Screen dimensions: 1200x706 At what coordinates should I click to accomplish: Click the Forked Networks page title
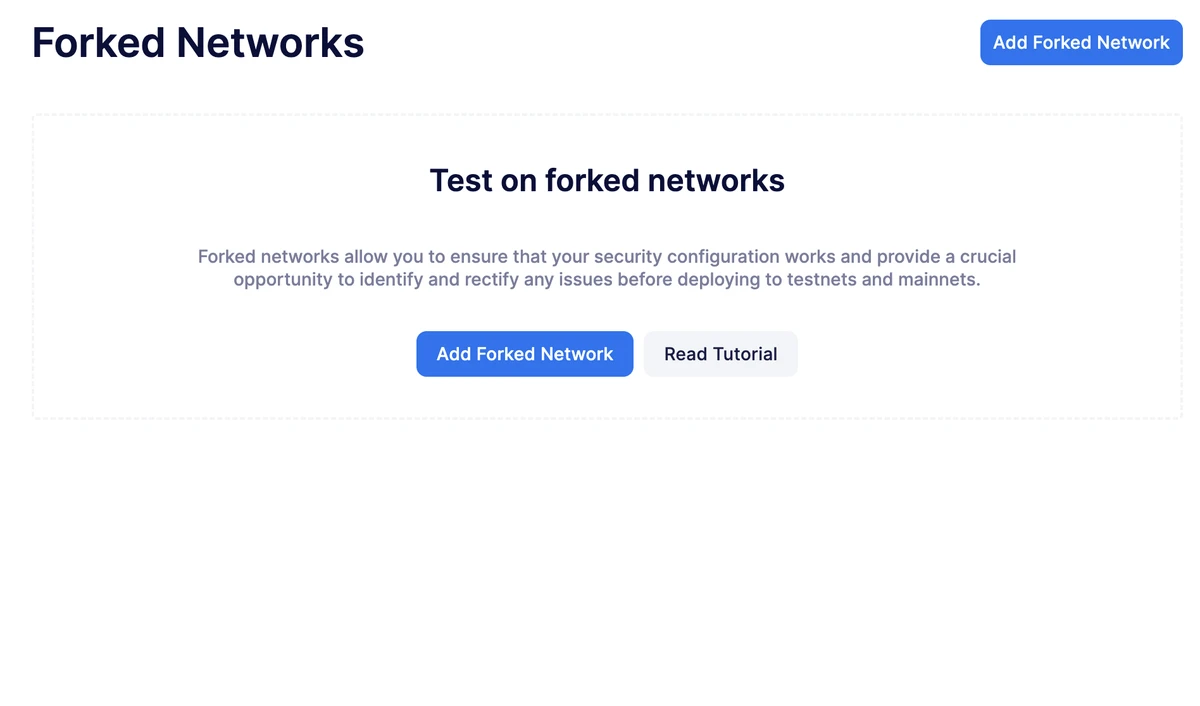coord(197,42)
